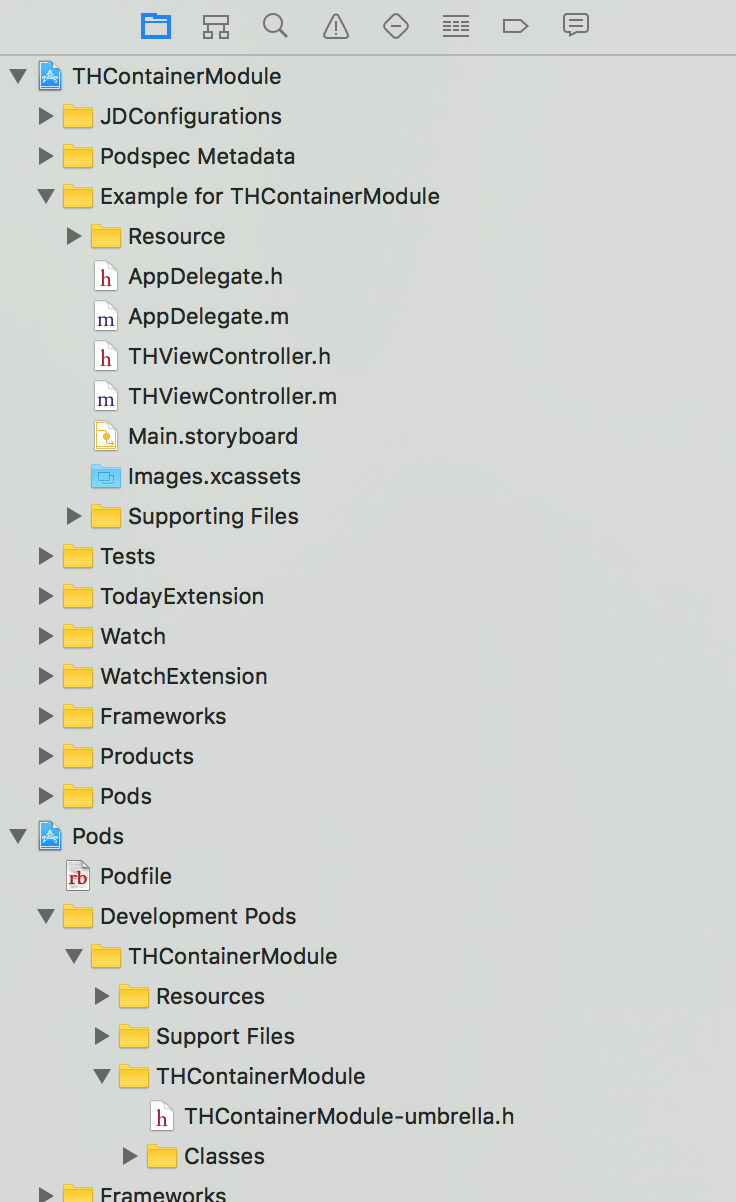Image resolution: width=736 pixels, height=1202 pixels.
Task: Expand the Supporting Files folder
Action: (x=73, y=516)
